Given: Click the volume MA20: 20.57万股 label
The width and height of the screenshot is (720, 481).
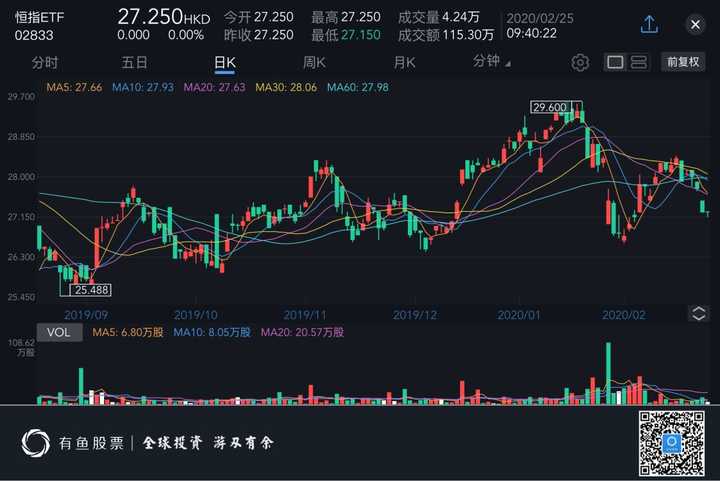Looking at the screenshot, I should pyautogui.click(x=302, y=332).
